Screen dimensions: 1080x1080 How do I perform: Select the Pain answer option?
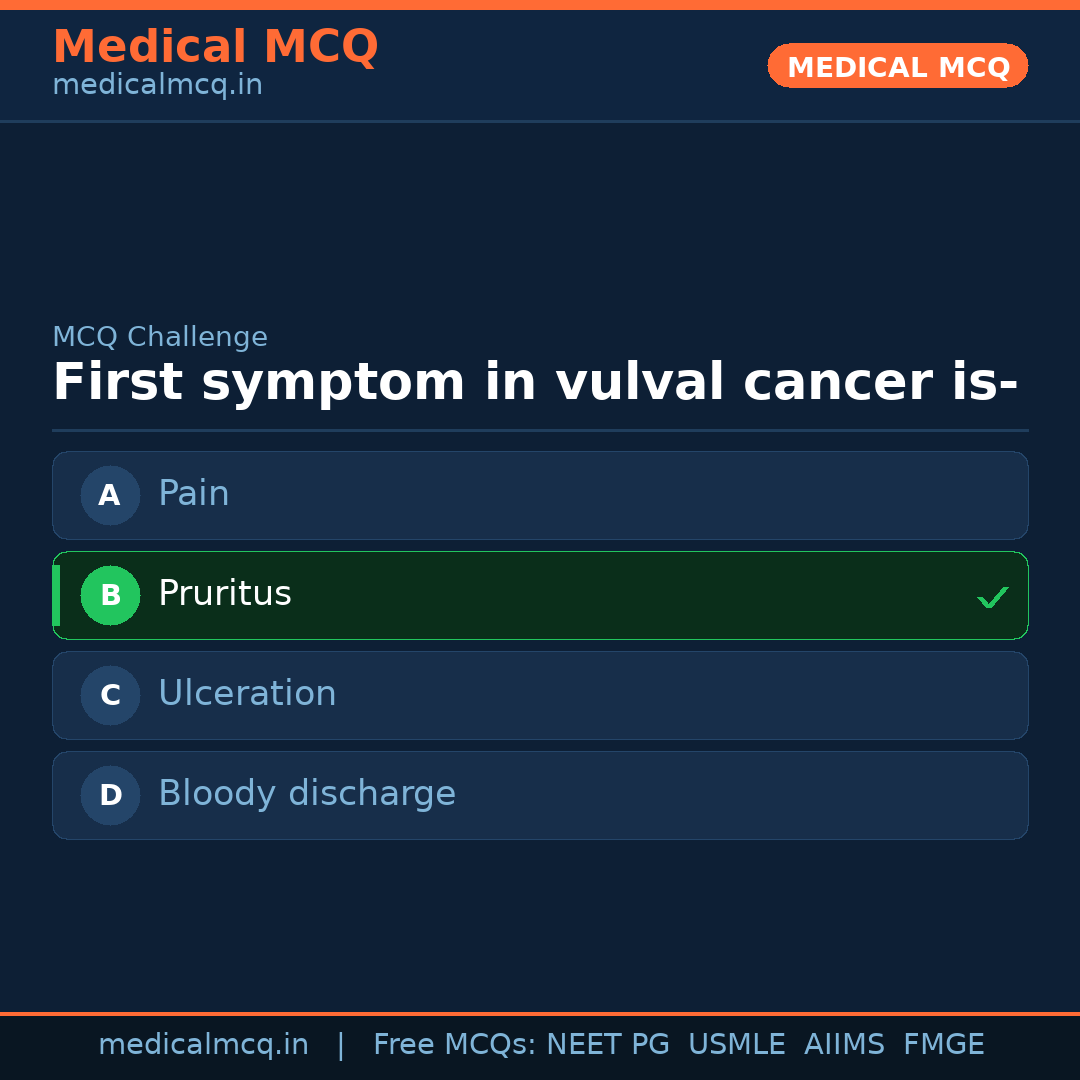[x=540, y=494]
